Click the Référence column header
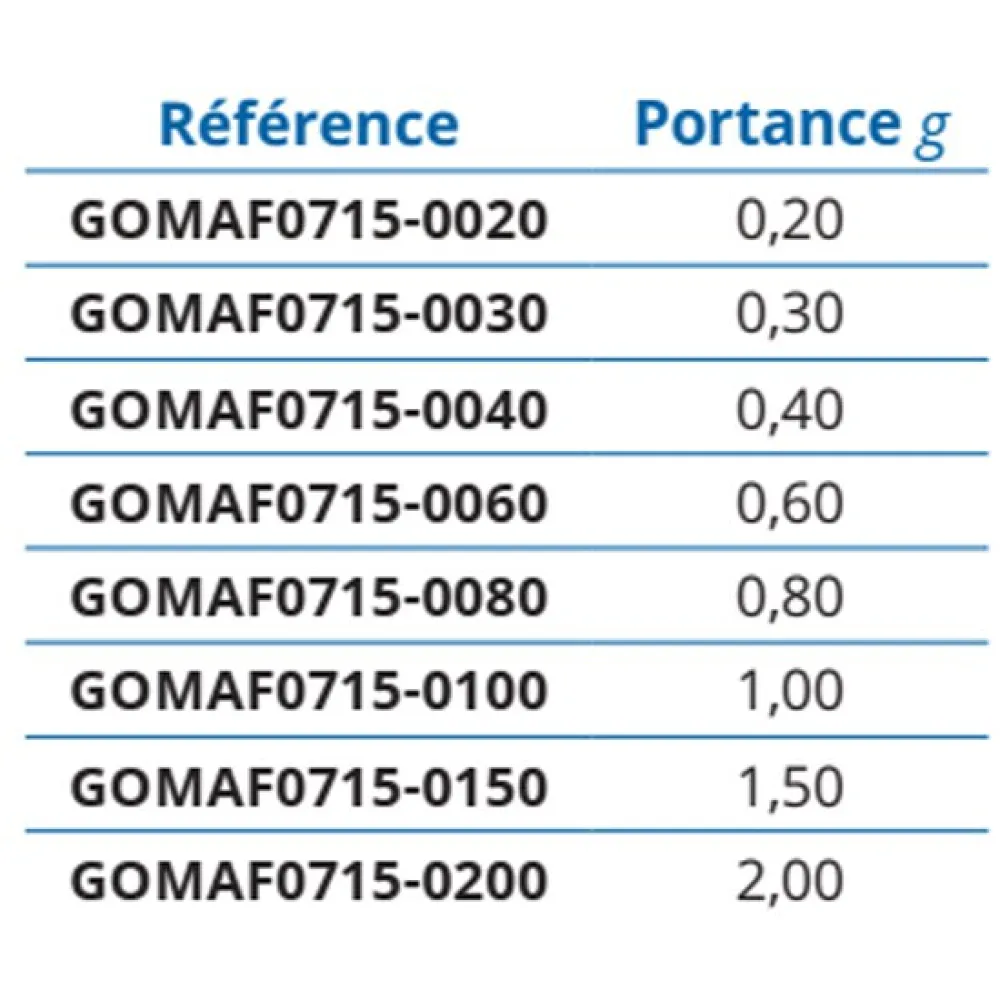 tap(309, 125)
